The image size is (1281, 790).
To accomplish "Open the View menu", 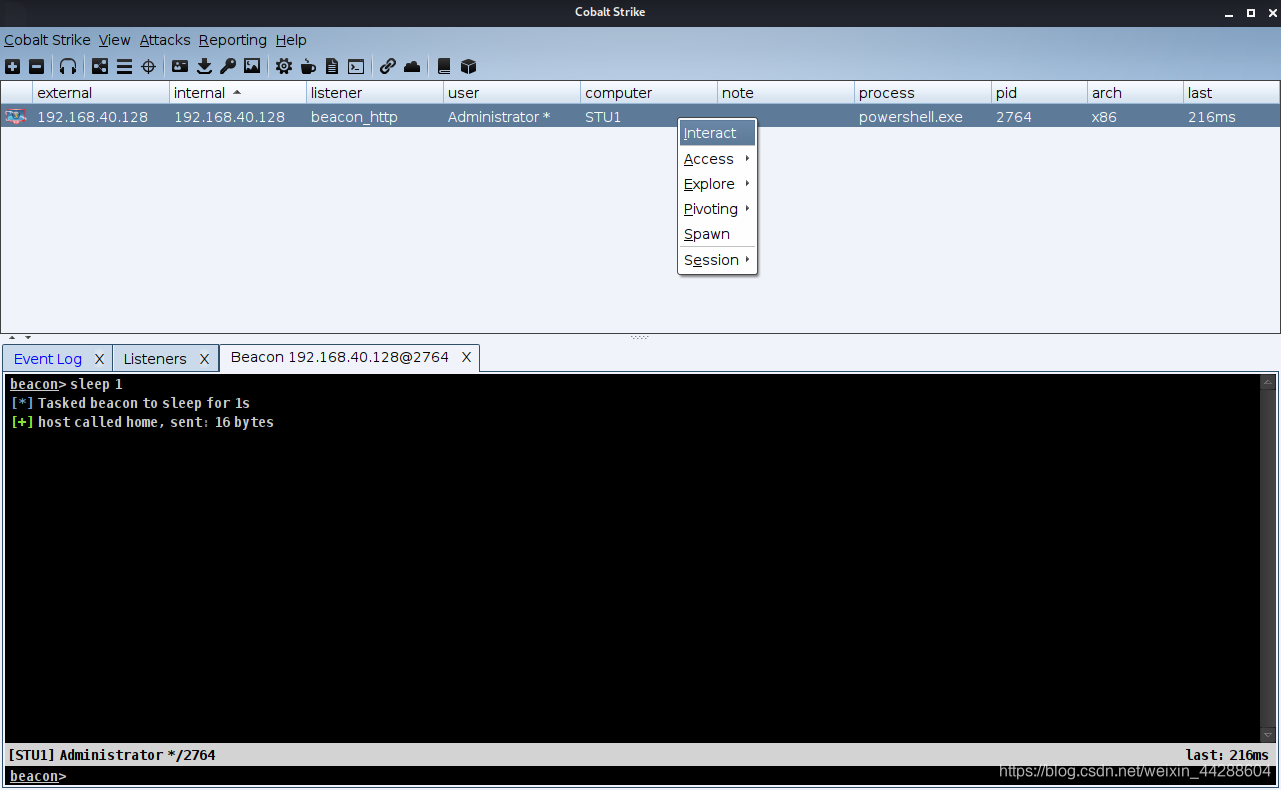I will click(115, 40).
